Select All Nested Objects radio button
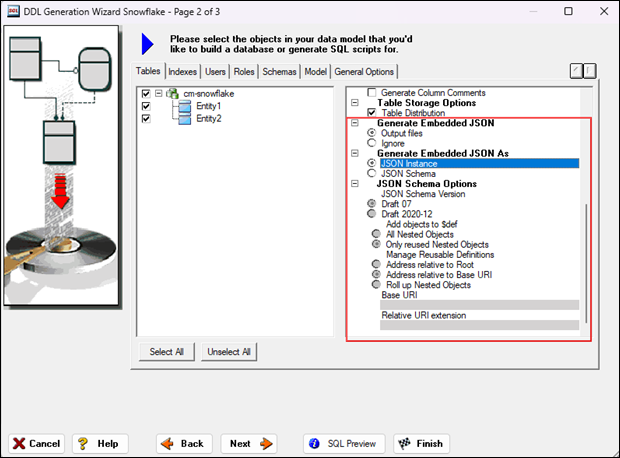Viewport: 620px width, 458px height. [x=376, y=234]
